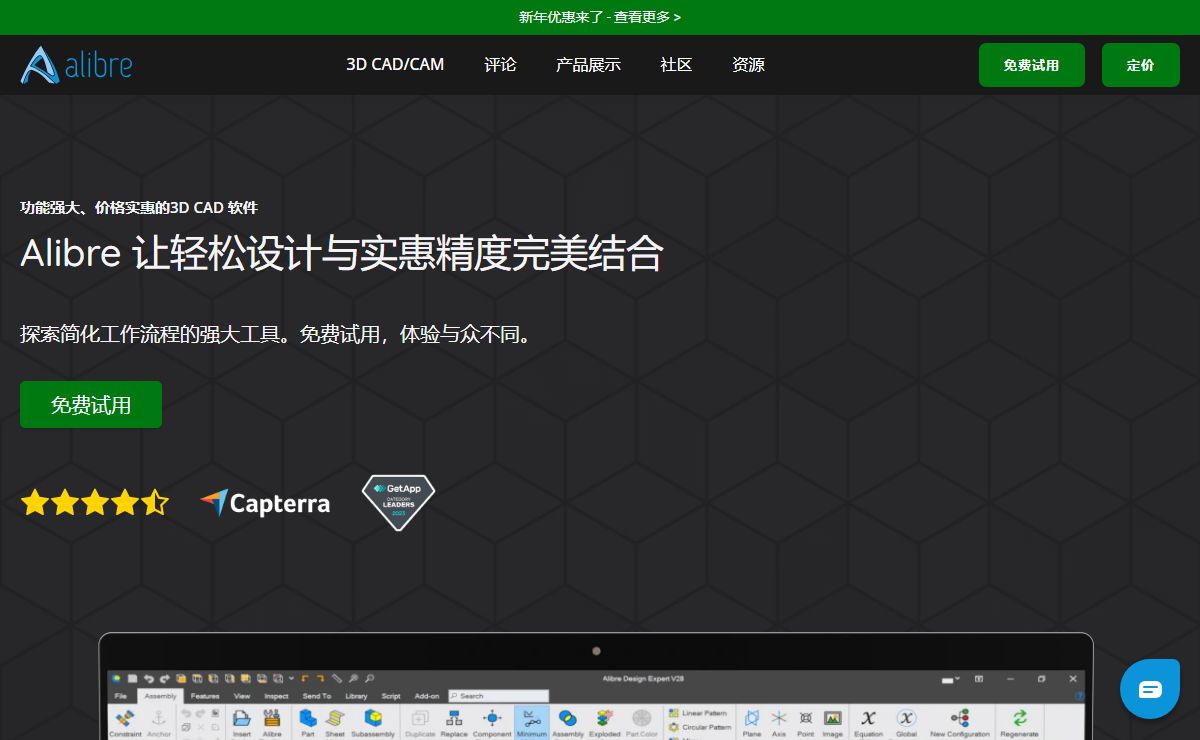Click the 定价 pricing button

(x=1141, y=65)
